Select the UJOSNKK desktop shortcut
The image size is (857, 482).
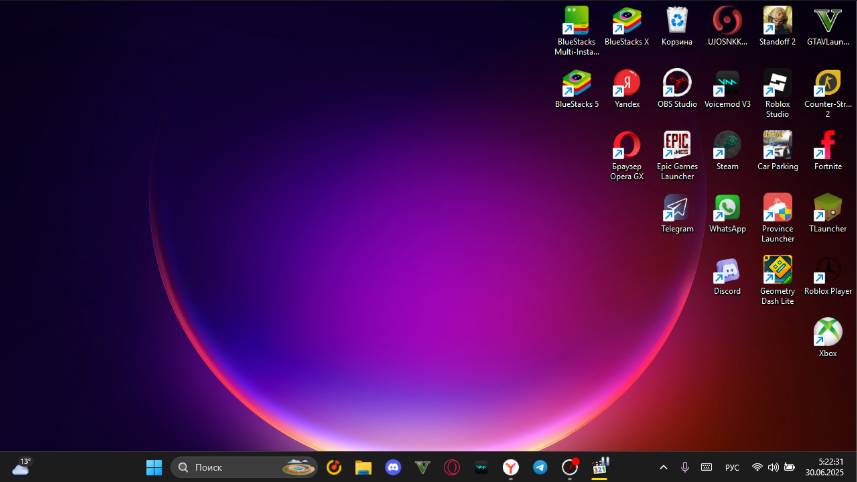(x=727, y=26)
